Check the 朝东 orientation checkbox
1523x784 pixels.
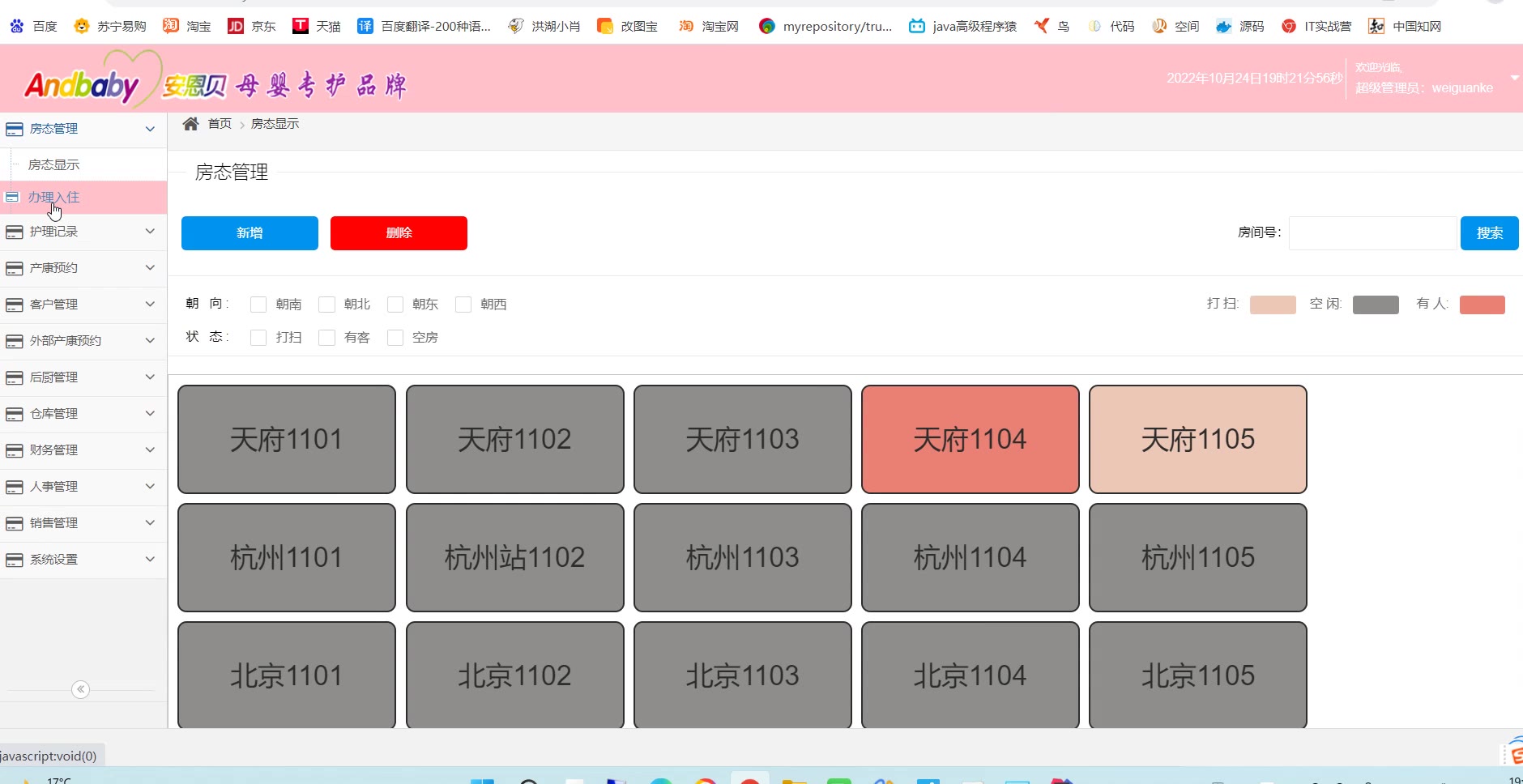[x=395, y=304]
